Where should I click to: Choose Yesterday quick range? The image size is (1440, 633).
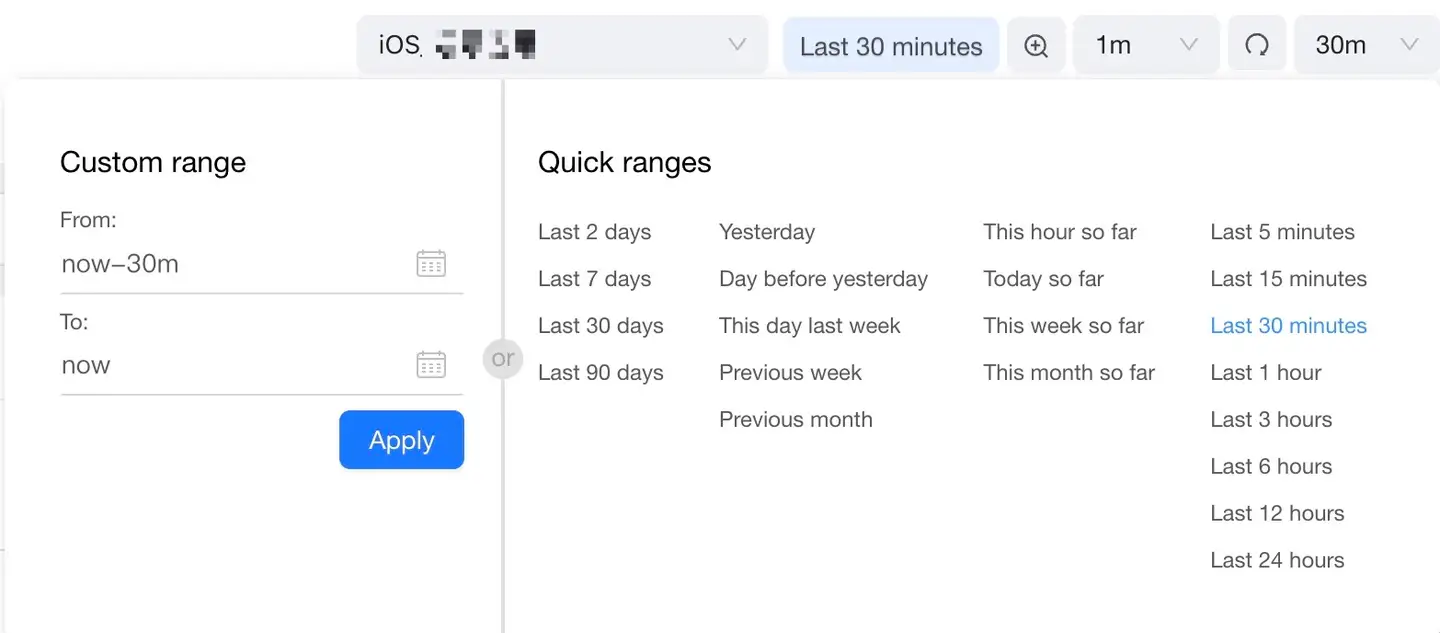pyautogui.click(x=767, y=232)
